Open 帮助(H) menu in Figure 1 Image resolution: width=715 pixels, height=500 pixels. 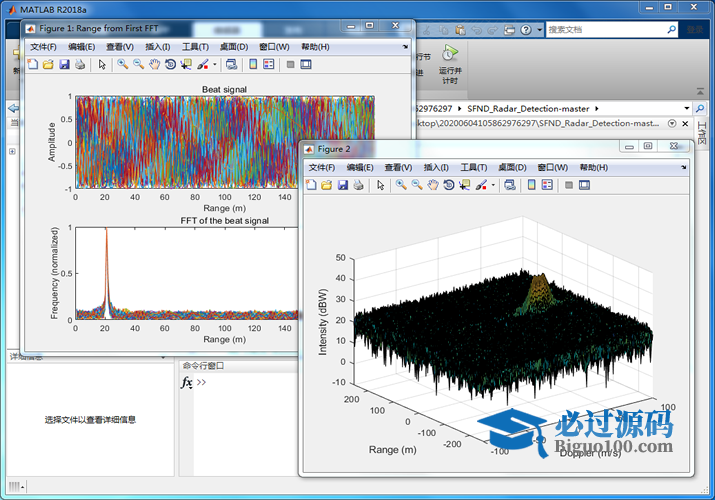click(315, 47)
